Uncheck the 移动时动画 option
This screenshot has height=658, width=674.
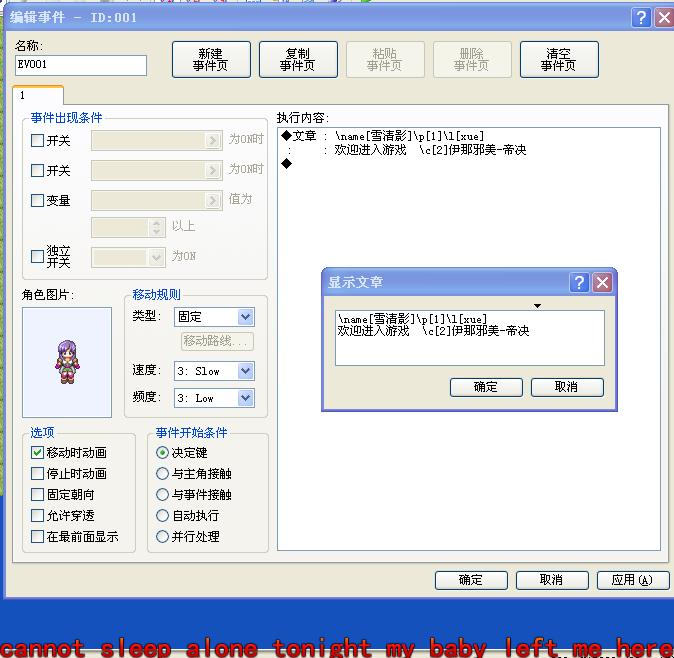37,453
